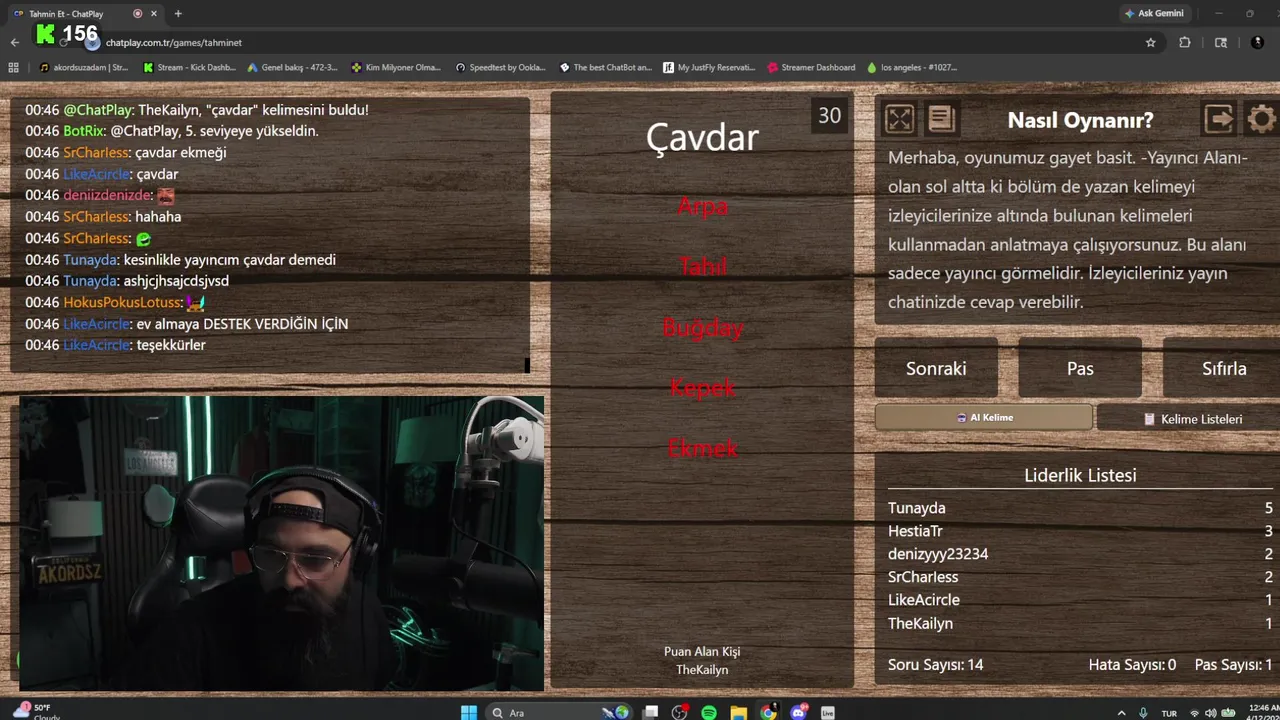Image resolution: width=1280 pixels, height=720 pixels.
Task: Open the My JustFly Reservation bookmark
Action: [x=708, y=68]
